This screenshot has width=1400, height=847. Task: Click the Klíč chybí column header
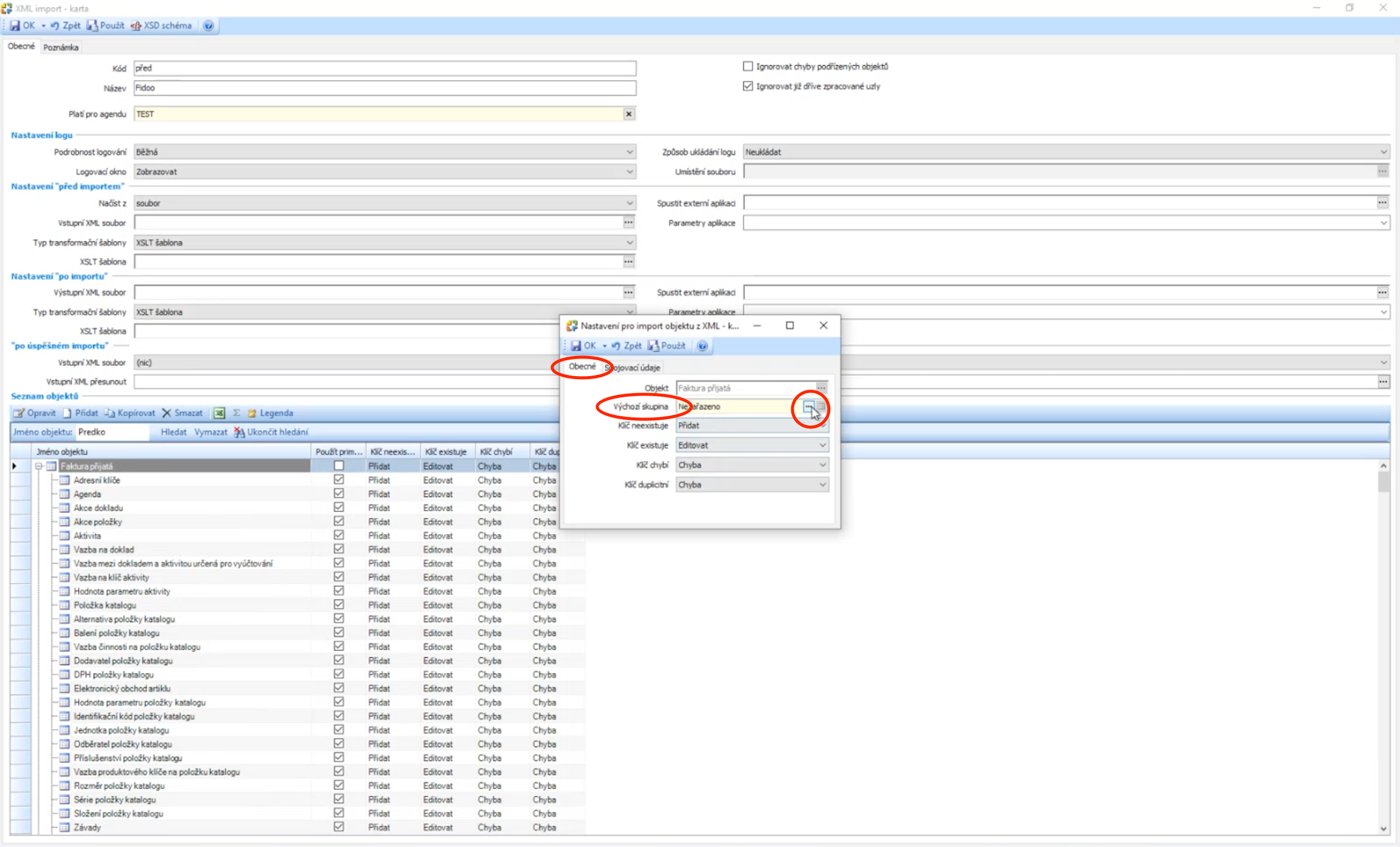[x=501, y=451]
